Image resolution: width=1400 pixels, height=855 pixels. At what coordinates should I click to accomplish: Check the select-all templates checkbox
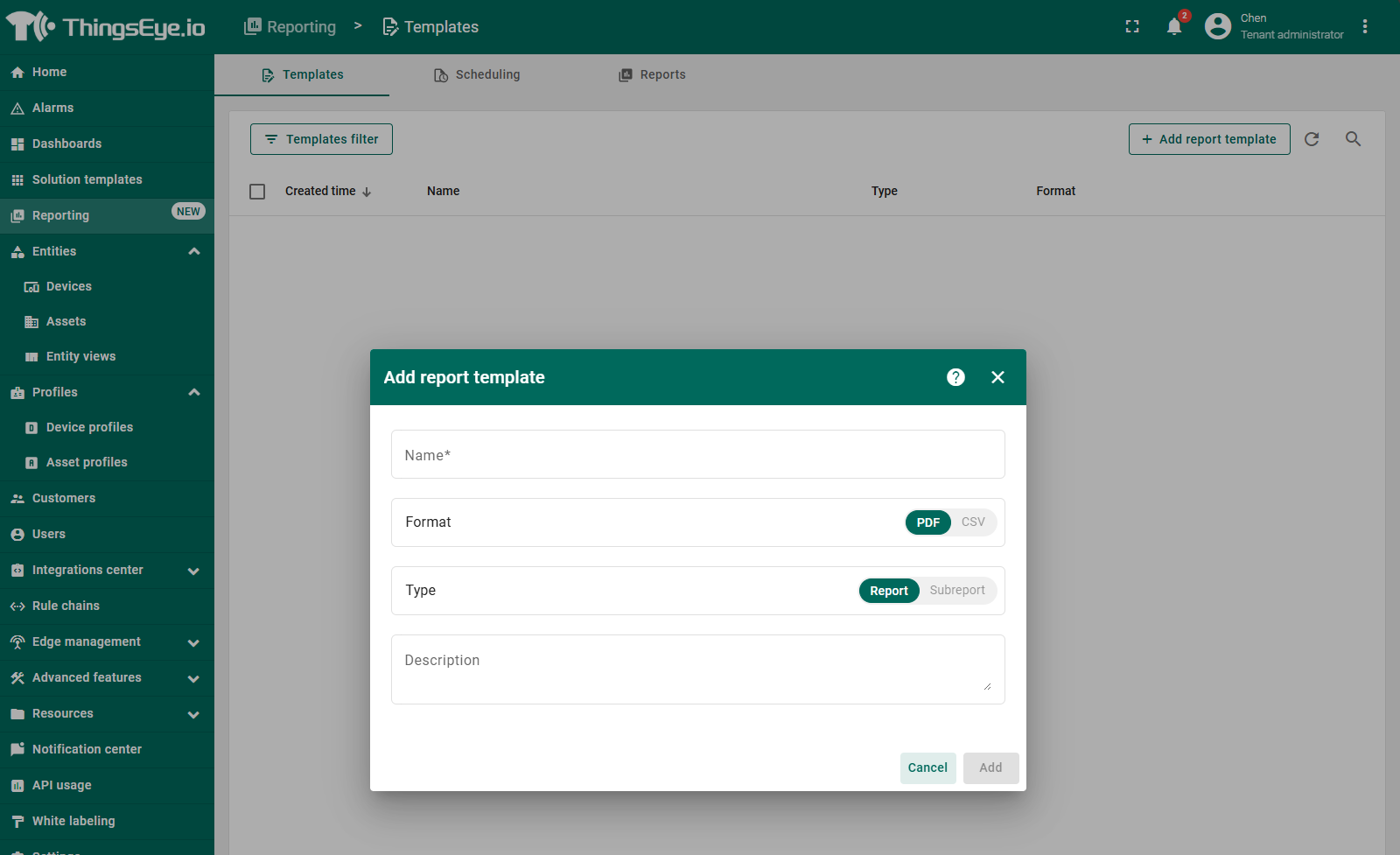(x=257, y=192)
